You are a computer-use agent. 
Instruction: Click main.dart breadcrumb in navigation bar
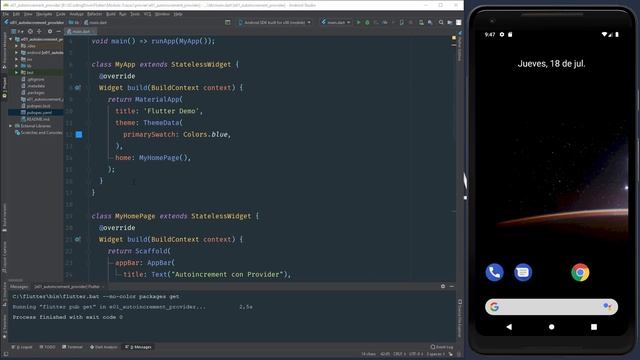coord(95,22)
